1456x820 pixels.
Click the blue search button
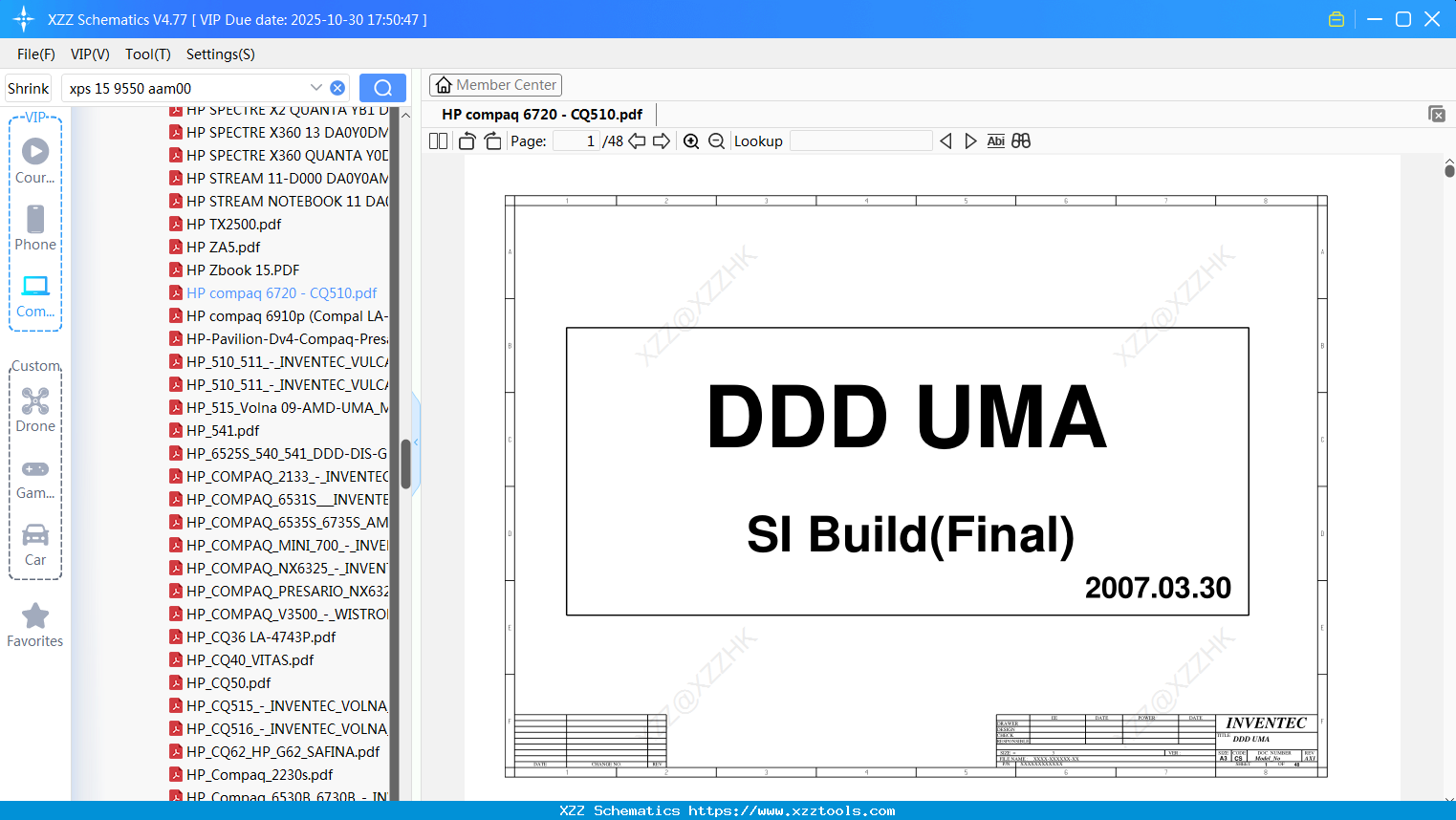(x=382, y=88)
